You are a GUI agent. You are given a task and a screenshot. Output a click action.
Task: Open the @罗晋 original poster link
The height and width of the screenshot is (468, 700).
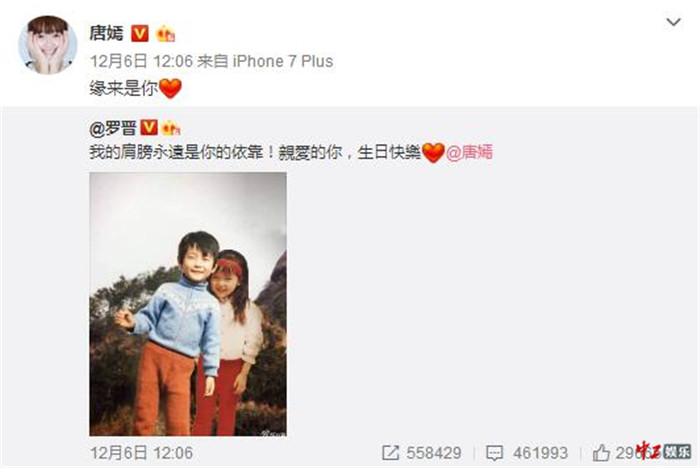[113, 129]
